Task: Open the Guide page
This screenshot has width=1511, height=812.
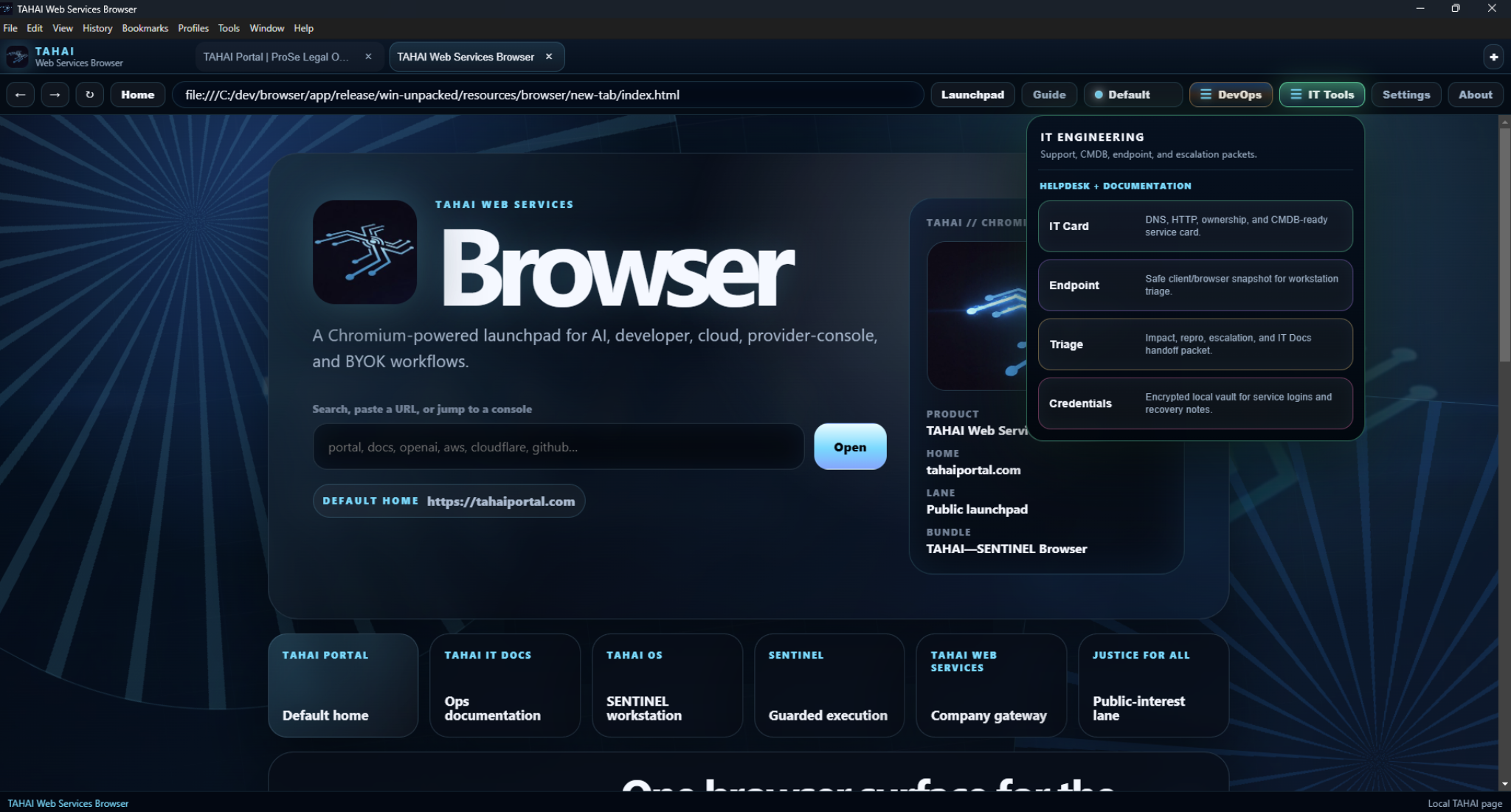Action: [x=1049, y=94]
